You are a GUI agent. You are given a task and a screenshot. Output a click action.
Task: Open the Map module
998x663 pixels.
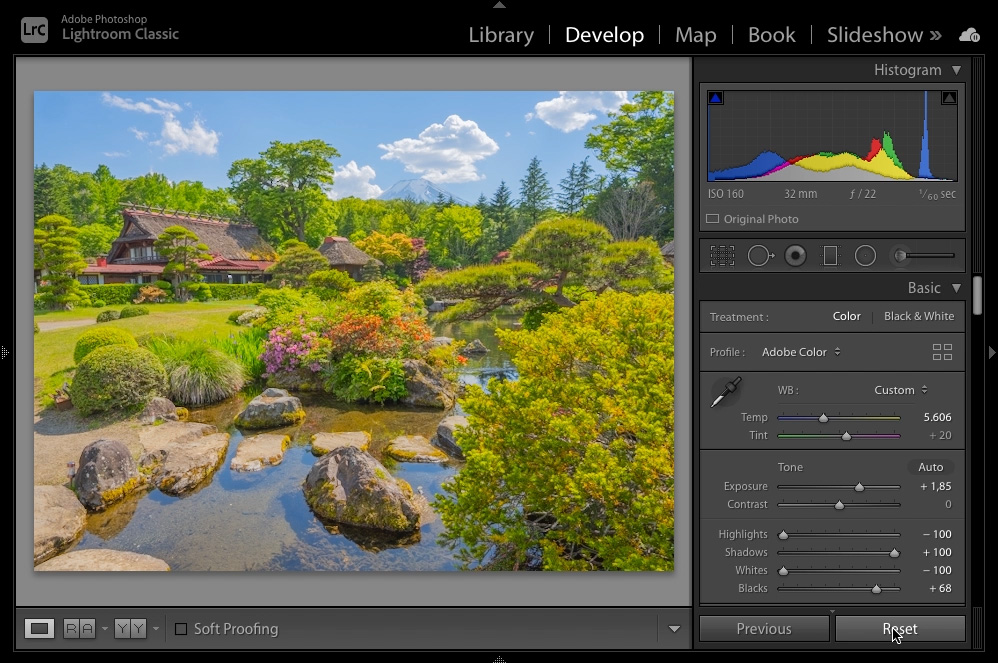click(695, 34)
